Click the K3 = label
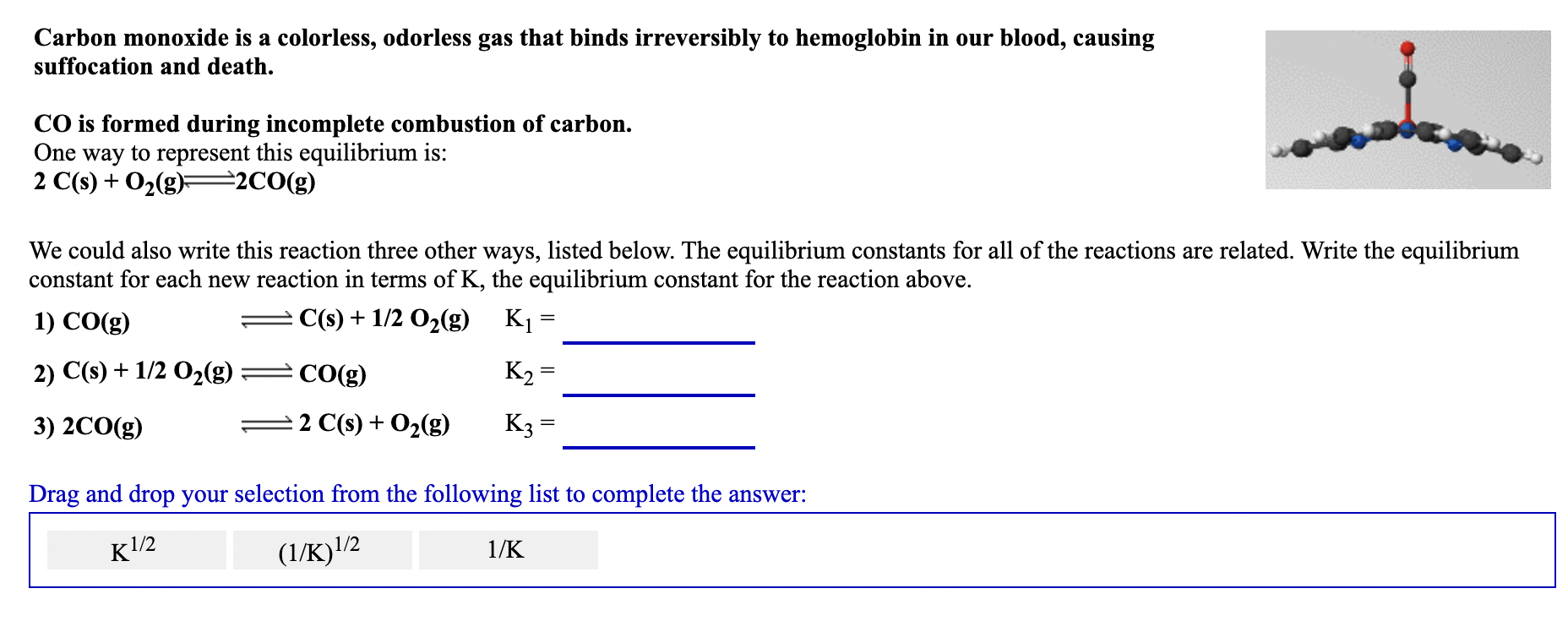This screenshot has width=1568, height=632. pyautogui.click(x=530, y=424)
